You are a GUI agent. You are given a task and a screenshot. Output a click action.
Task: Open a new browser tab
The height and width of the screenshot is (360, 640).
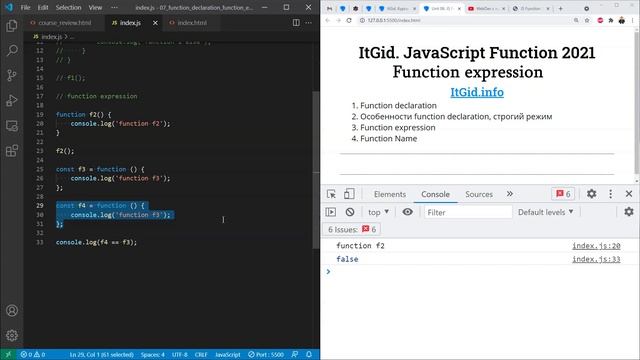[x=560, y=8]
